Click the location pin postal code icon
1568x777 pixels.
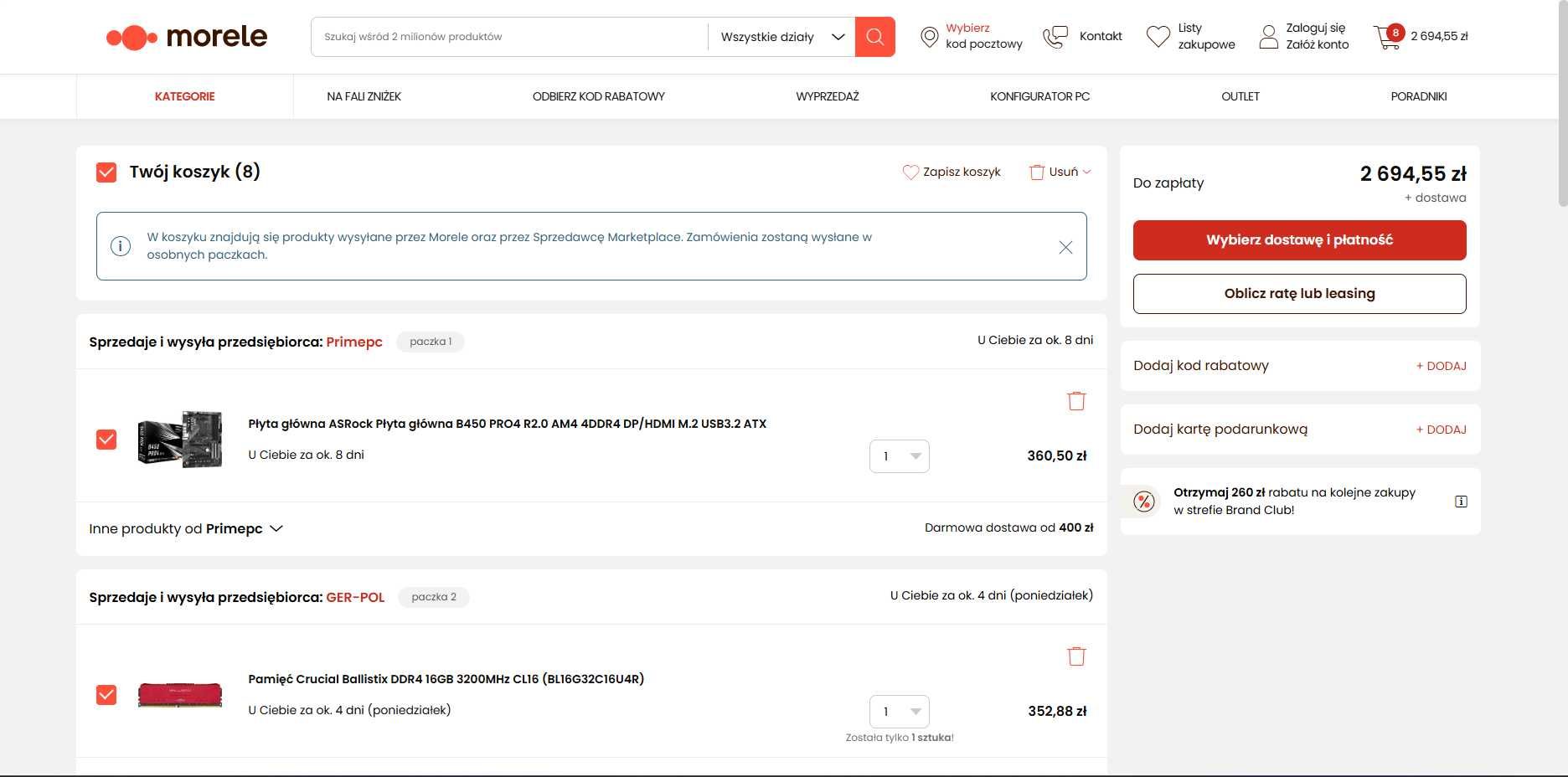[929, 37]
